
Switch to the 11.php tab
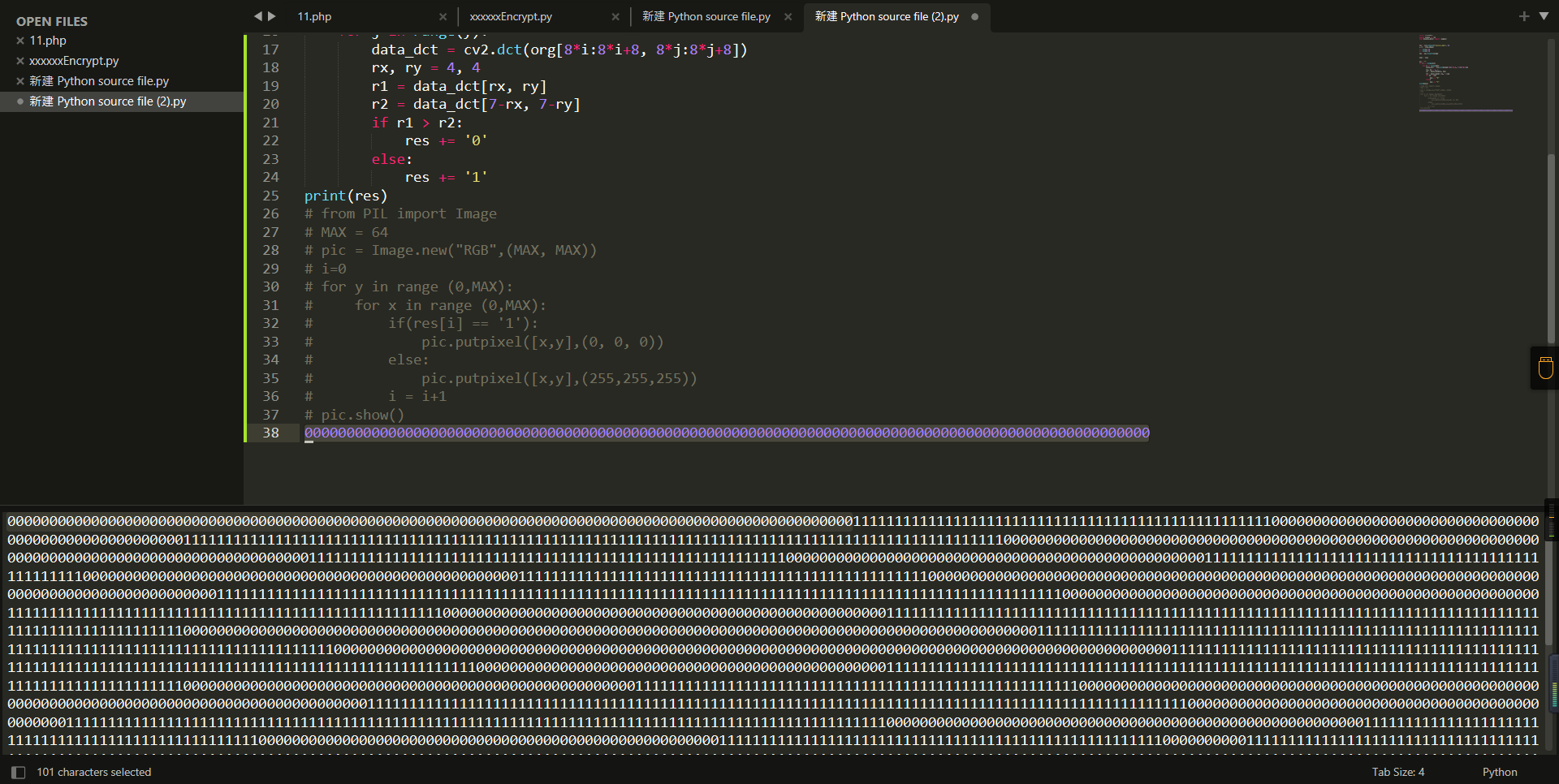click(314, 16)
